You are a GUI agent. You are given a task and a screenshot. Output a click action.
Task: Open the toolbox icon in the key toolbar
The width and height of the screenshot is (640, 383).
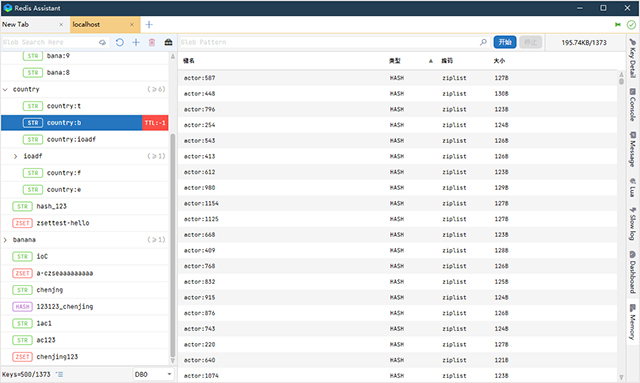pos(168,42)
